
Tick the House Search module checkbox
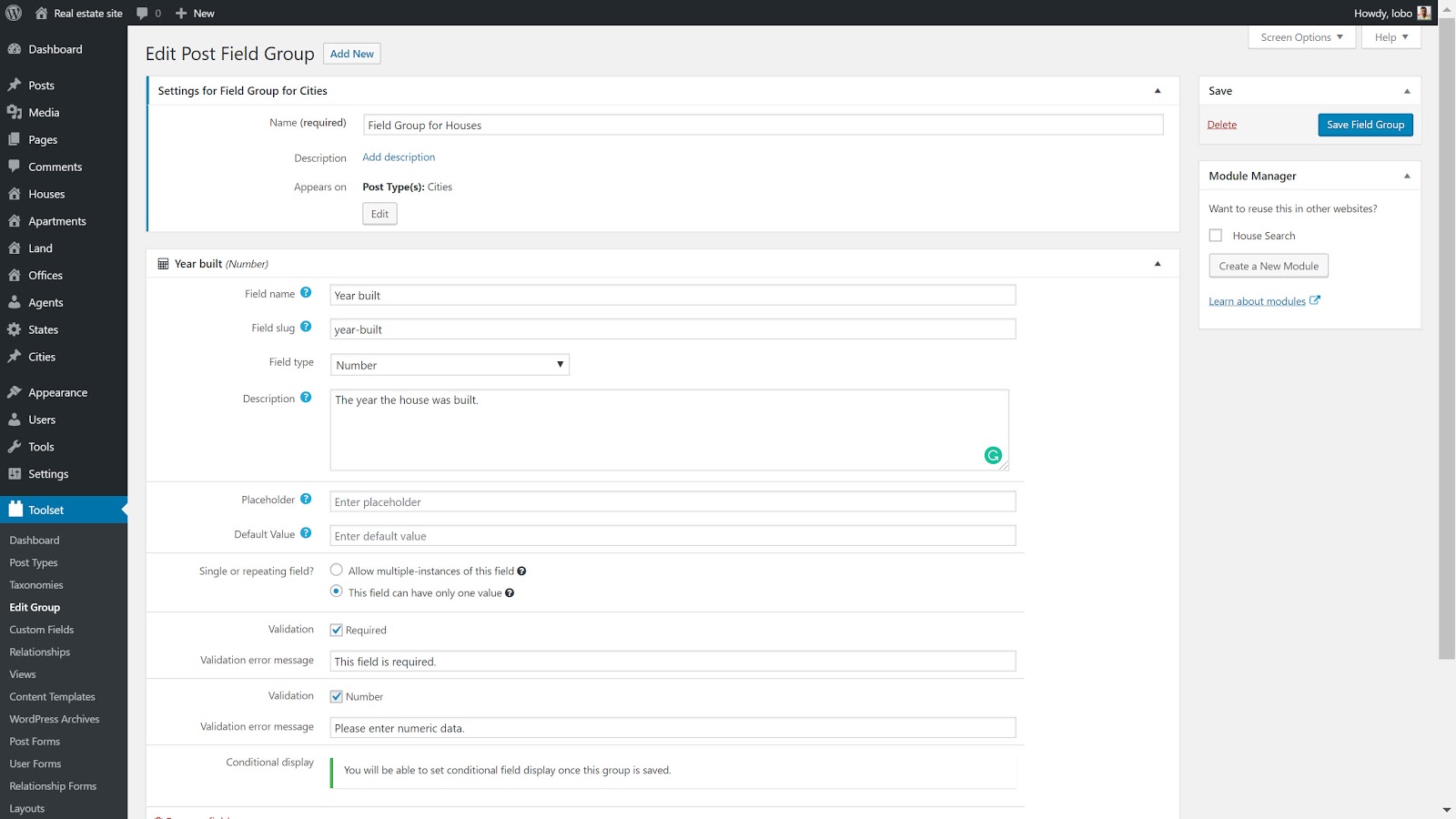point(1215,236)
